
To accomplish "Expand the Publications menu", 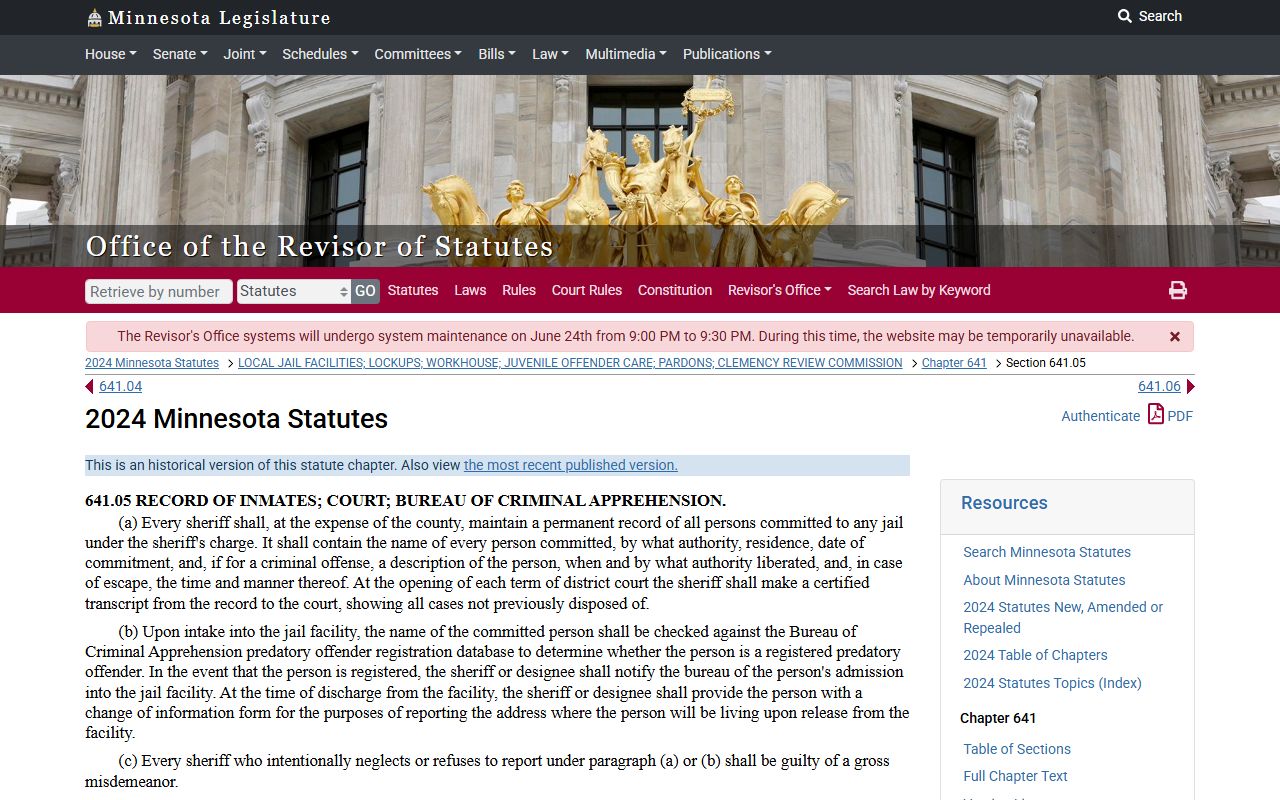I will click(727, 54).
